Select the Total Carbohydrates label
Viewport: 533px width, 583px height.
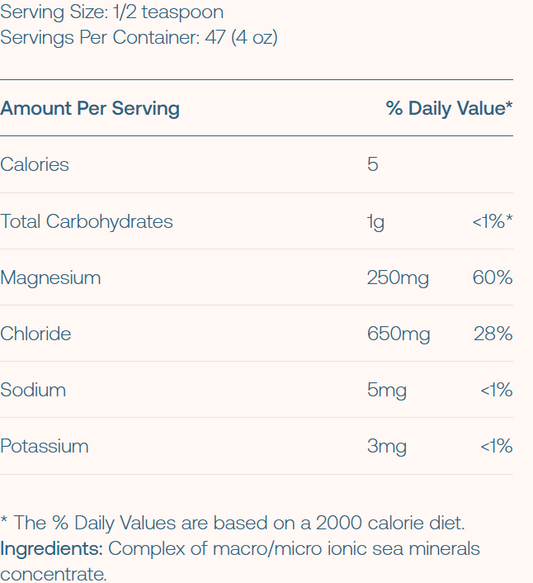coord(87,222)
